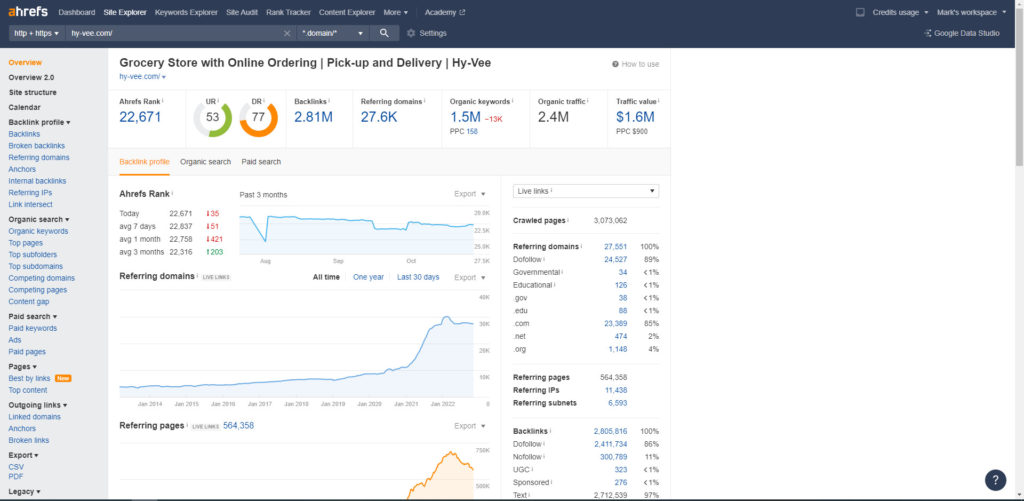Click the 1.5M organic keywords value
Image resolution: width=1024 pixels, height=501 pixels.
click(464, 117)
